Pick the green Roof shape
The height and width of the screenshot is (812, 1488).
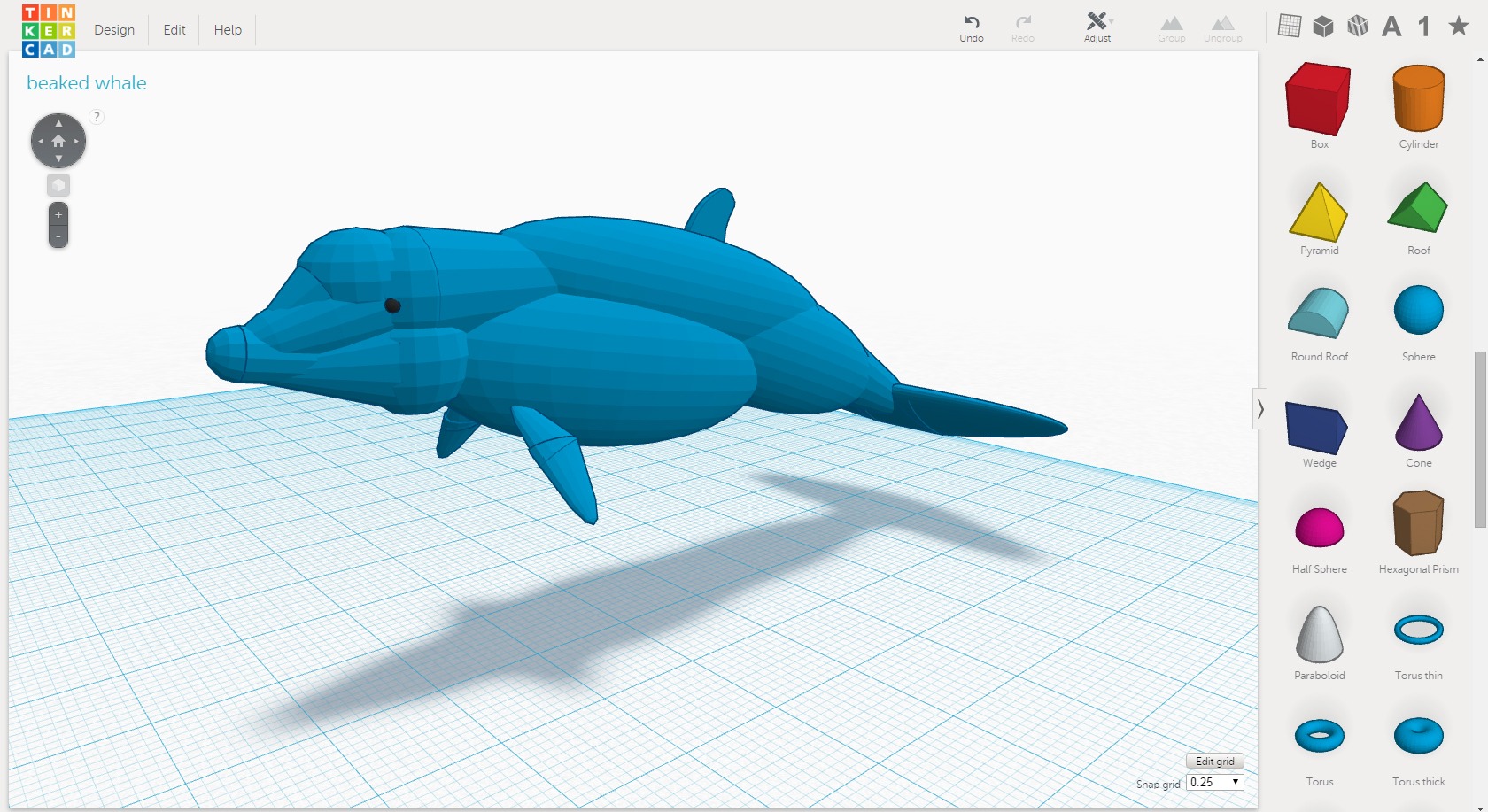tap(1418, 207)
